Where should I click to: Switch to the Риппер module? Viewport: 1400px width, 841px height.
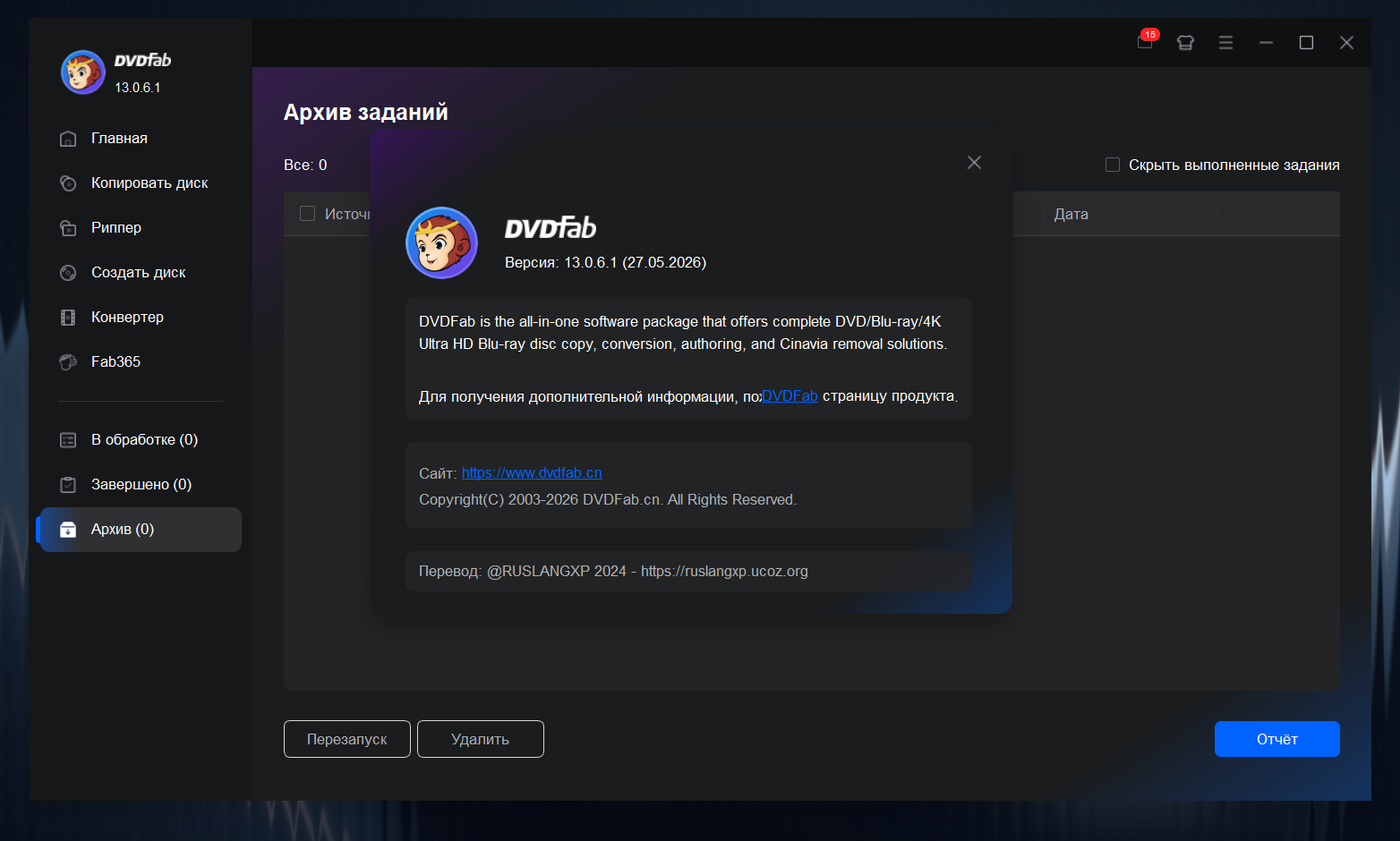[116, 228]
